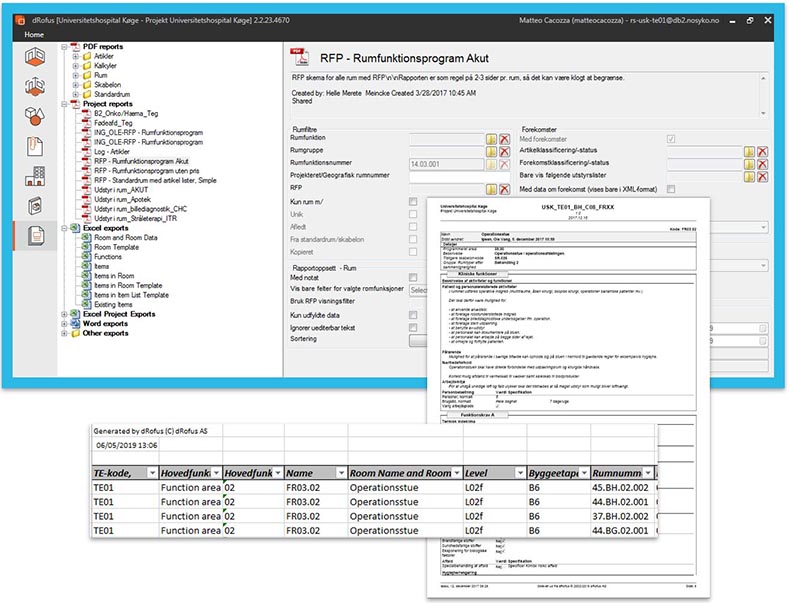Toggle the Unik checkbox

(413, 214)
